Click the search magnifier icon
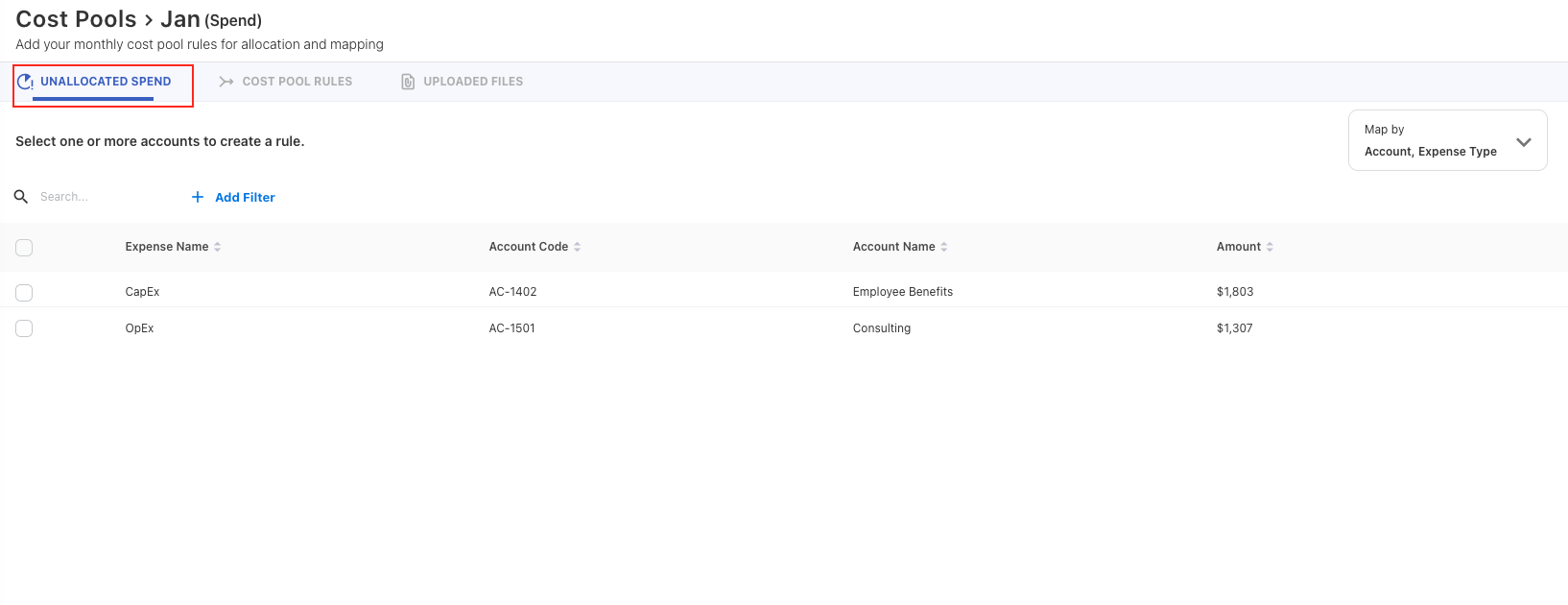Image resolution: width=1568 pixels, height=605 pixels. (21, 197)
